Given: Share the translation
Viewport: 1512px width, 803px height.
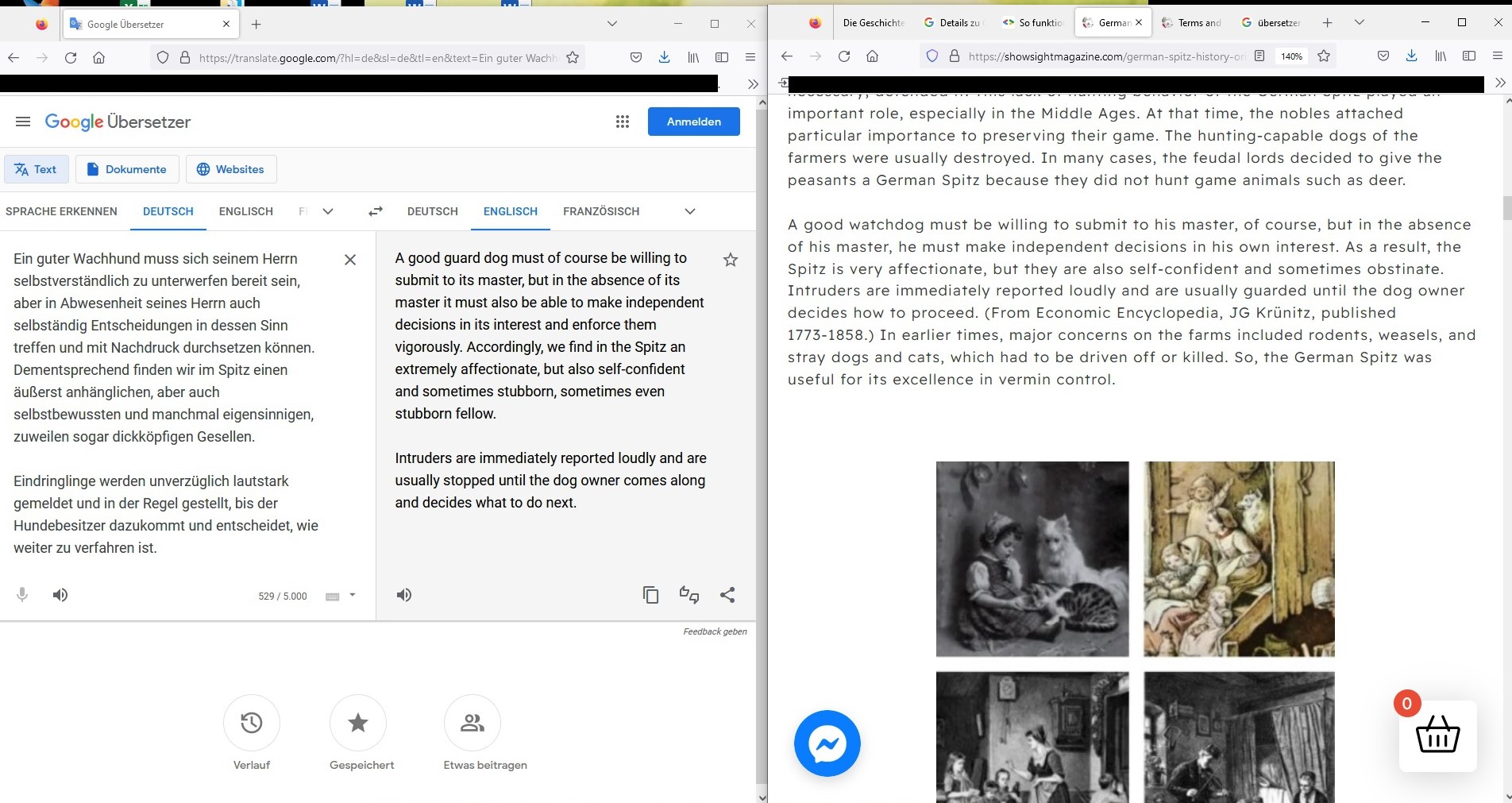Looking at the screenshot, I should tap(727, 595).
